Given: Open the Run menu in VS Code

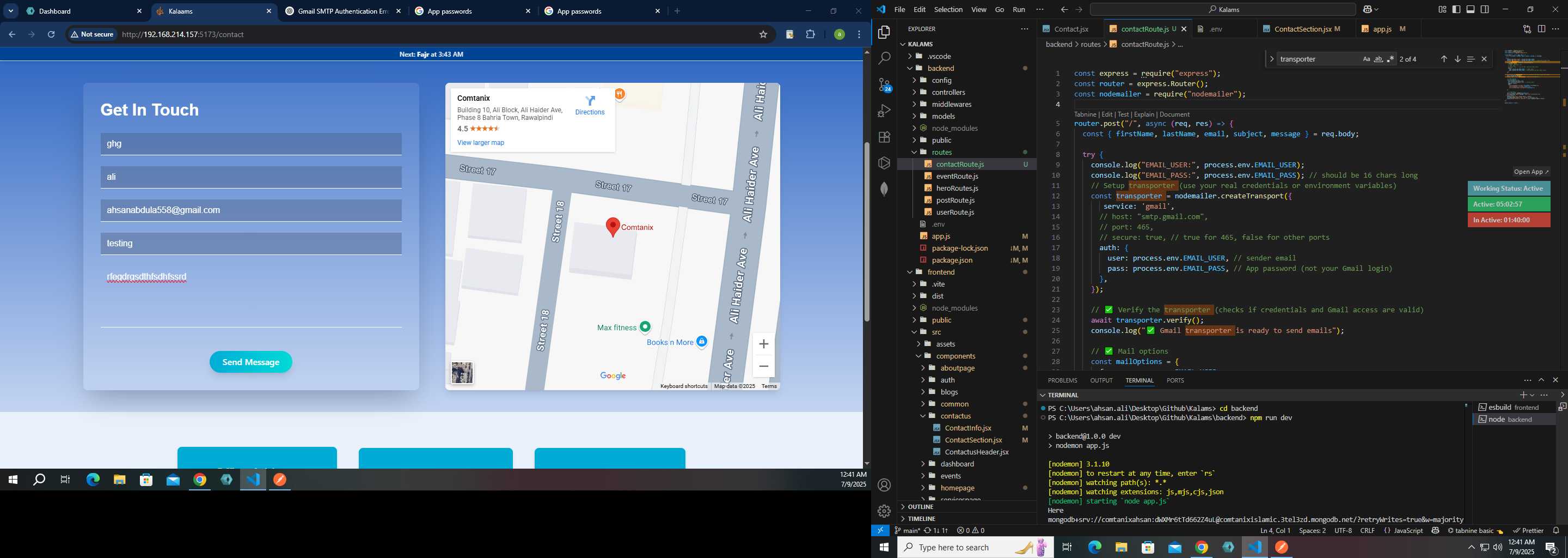Looking at the screenshot, I should [x=1019, y=10].
